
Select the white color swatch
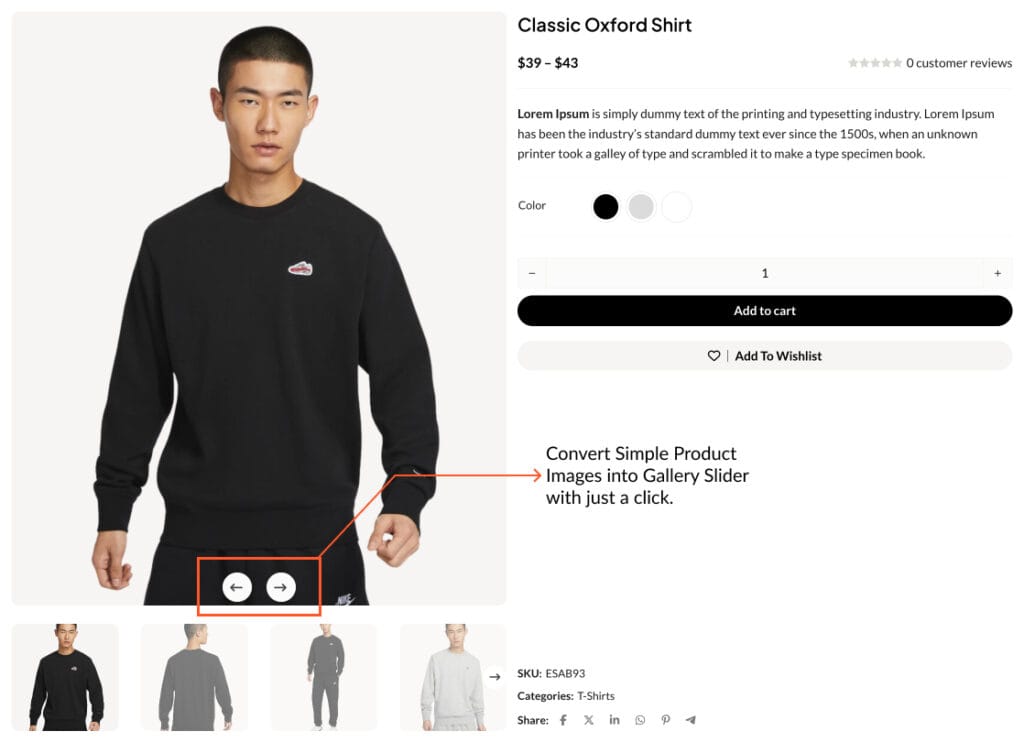coord(676,207)
